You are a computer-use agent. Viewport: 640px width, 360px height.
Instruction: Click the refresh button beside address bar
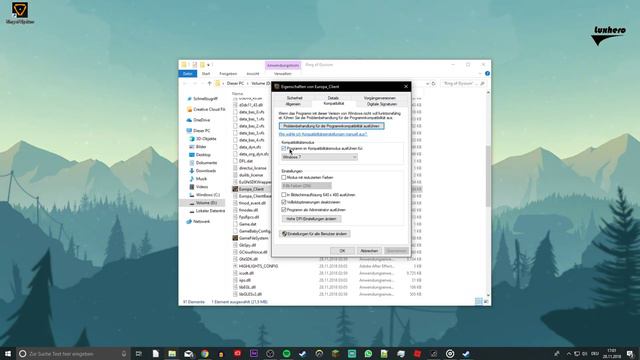point(433,83)
